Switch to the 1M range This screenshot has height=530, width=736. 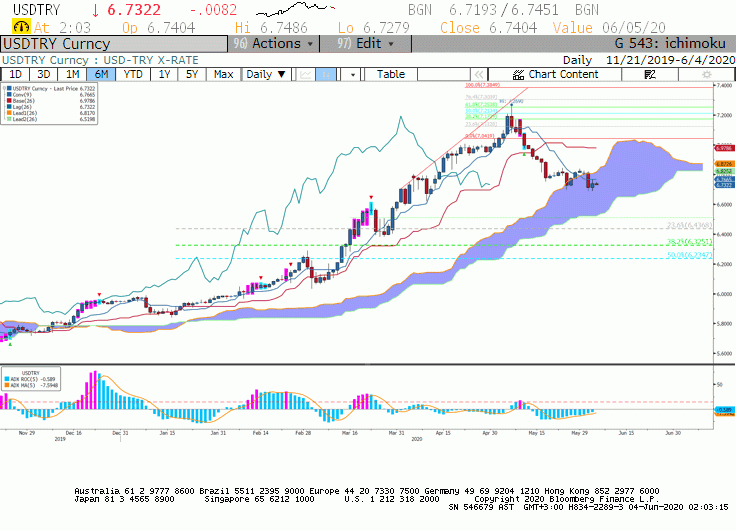(72, 75)
